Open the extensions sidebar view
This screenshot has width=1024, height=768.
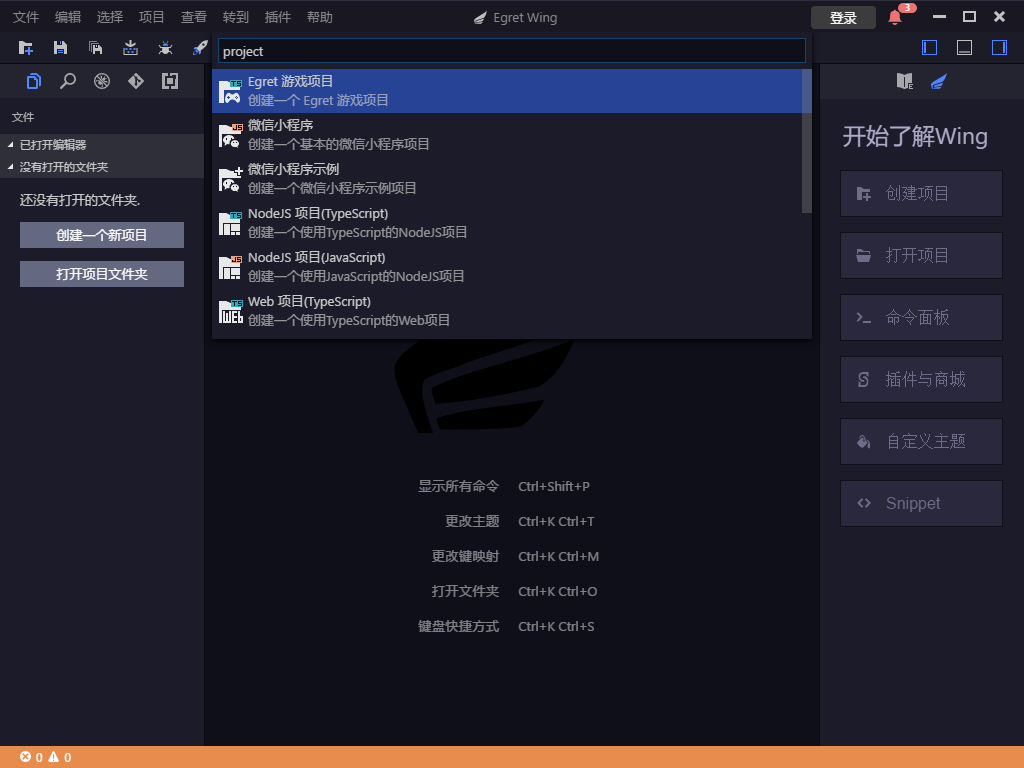click(170, 81)
